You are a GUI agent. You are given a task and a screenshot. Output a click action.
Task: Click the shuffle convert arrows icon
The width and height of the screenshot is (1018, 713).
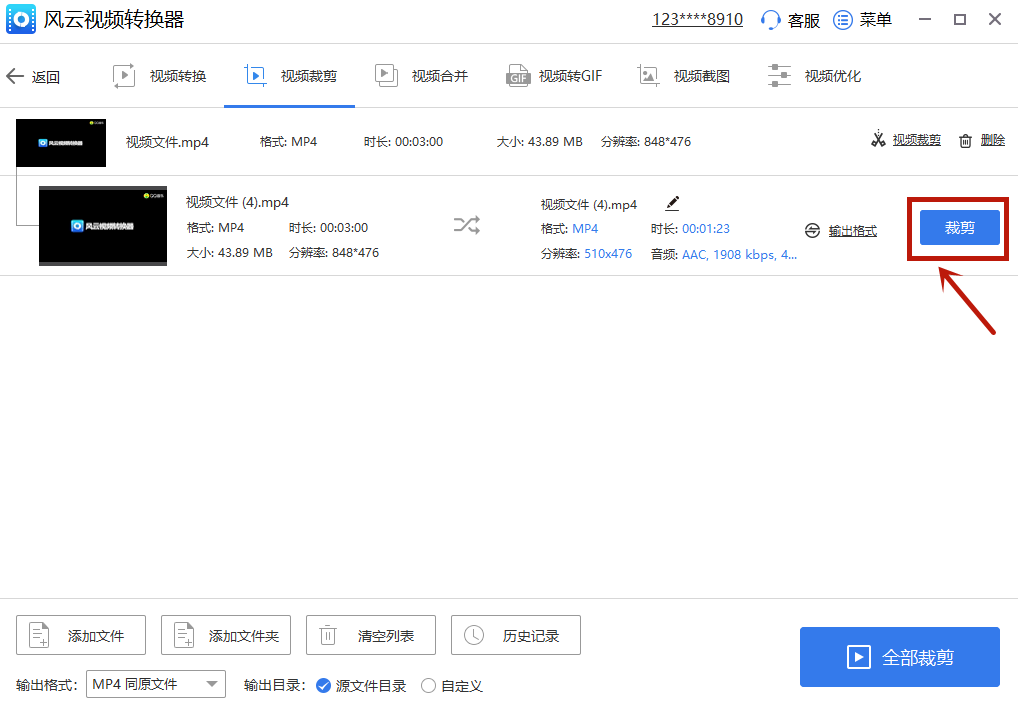pos(467,225)
